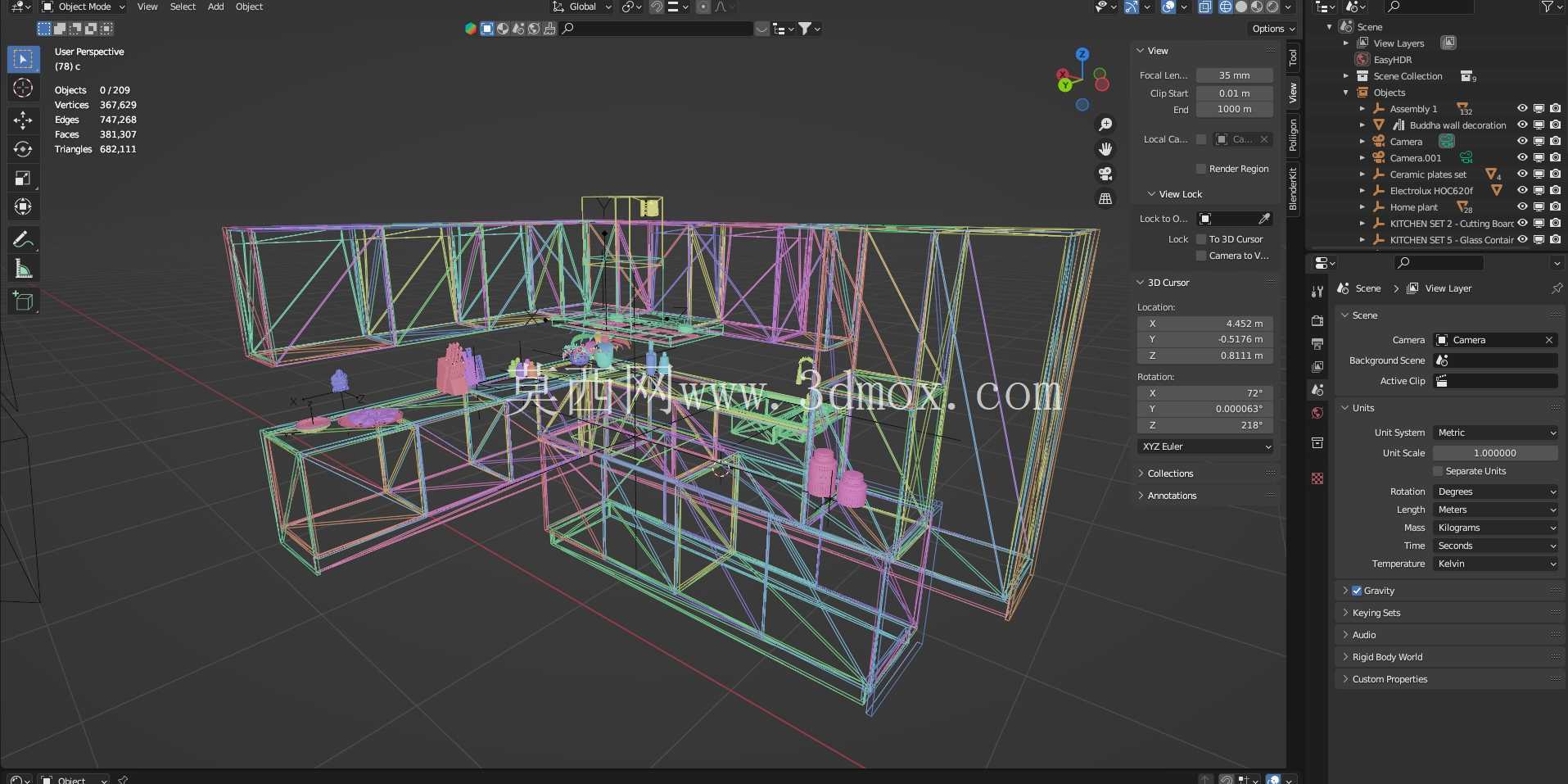The width and height of the screenshot is (1568, 784).
Task: Open the World properties tab icon
Action: click(x=1317, y=413)
